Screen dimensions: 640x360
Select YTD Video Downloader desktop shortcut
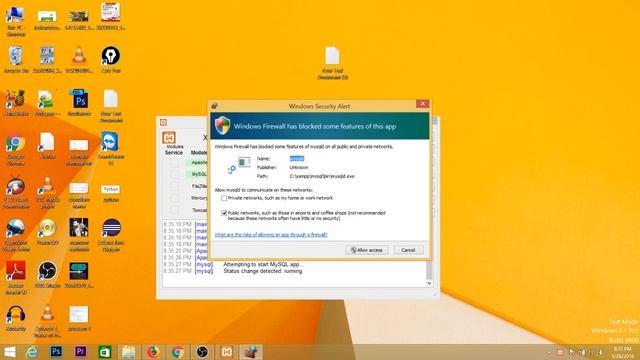[x=16, y=192]
